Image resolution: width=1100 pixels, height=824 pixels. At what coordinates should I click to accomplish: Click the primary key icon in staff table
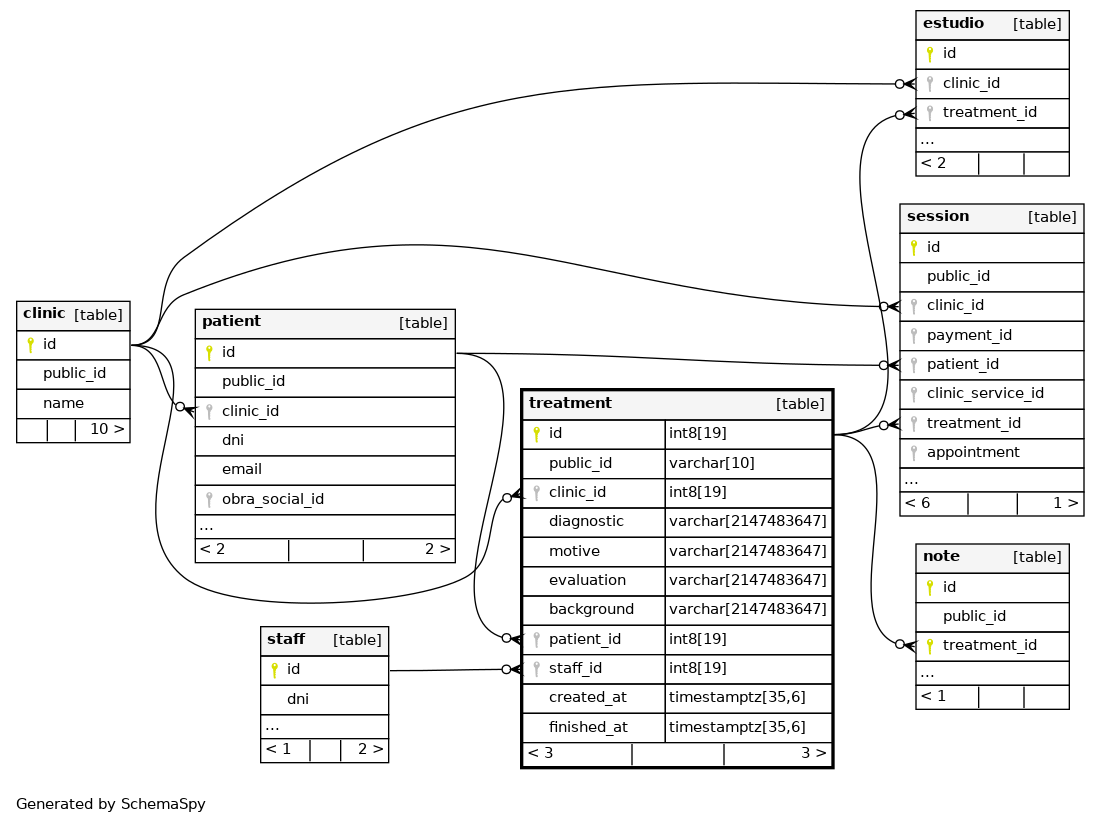coord(274,670)
